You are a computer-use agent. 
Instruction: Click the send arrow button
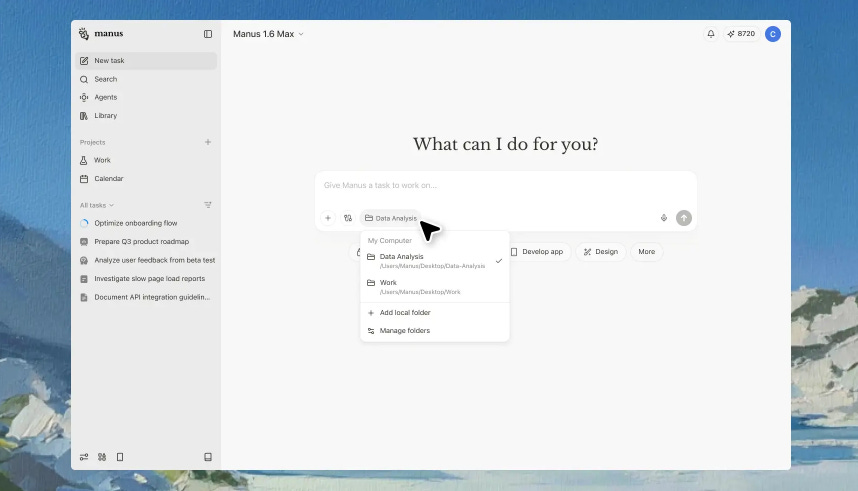coord(684,218)
